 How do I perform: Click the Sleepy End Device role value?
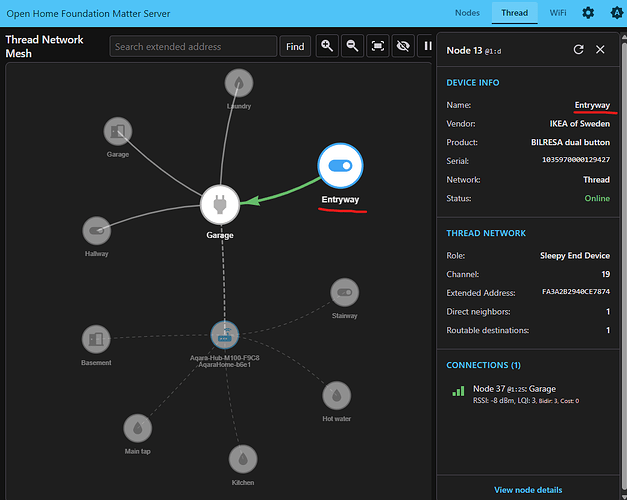pos(575,256)
